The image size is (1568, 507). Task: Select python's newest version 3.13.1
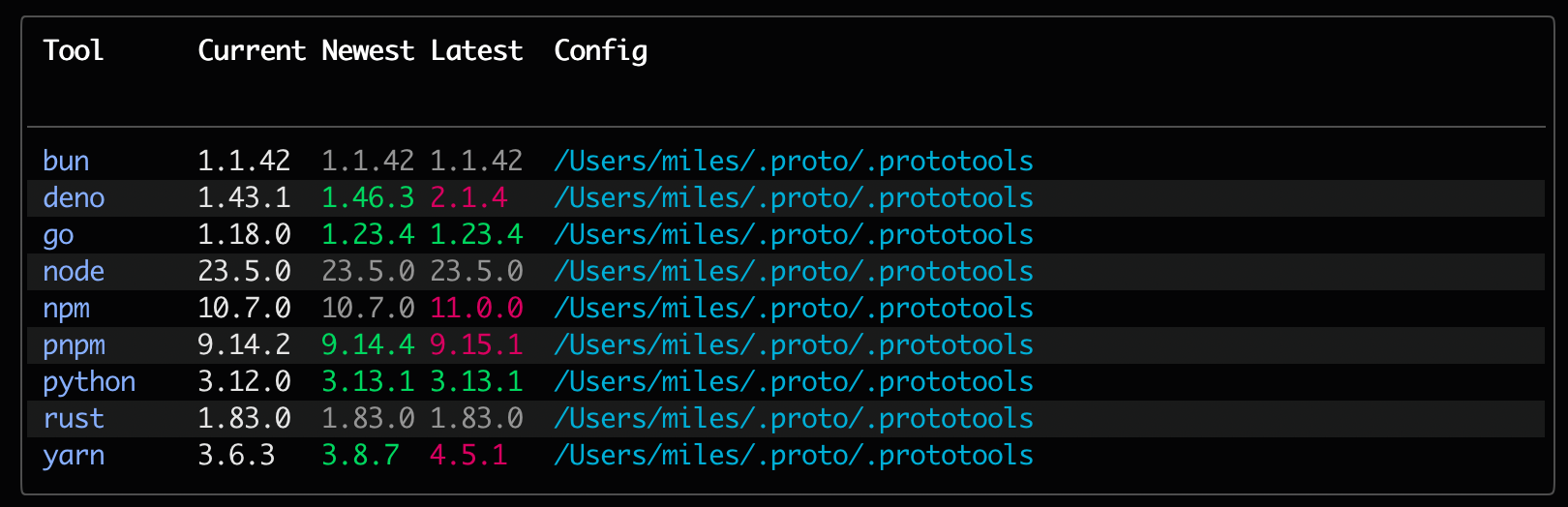pyautogui.click(x=368, y=381)
